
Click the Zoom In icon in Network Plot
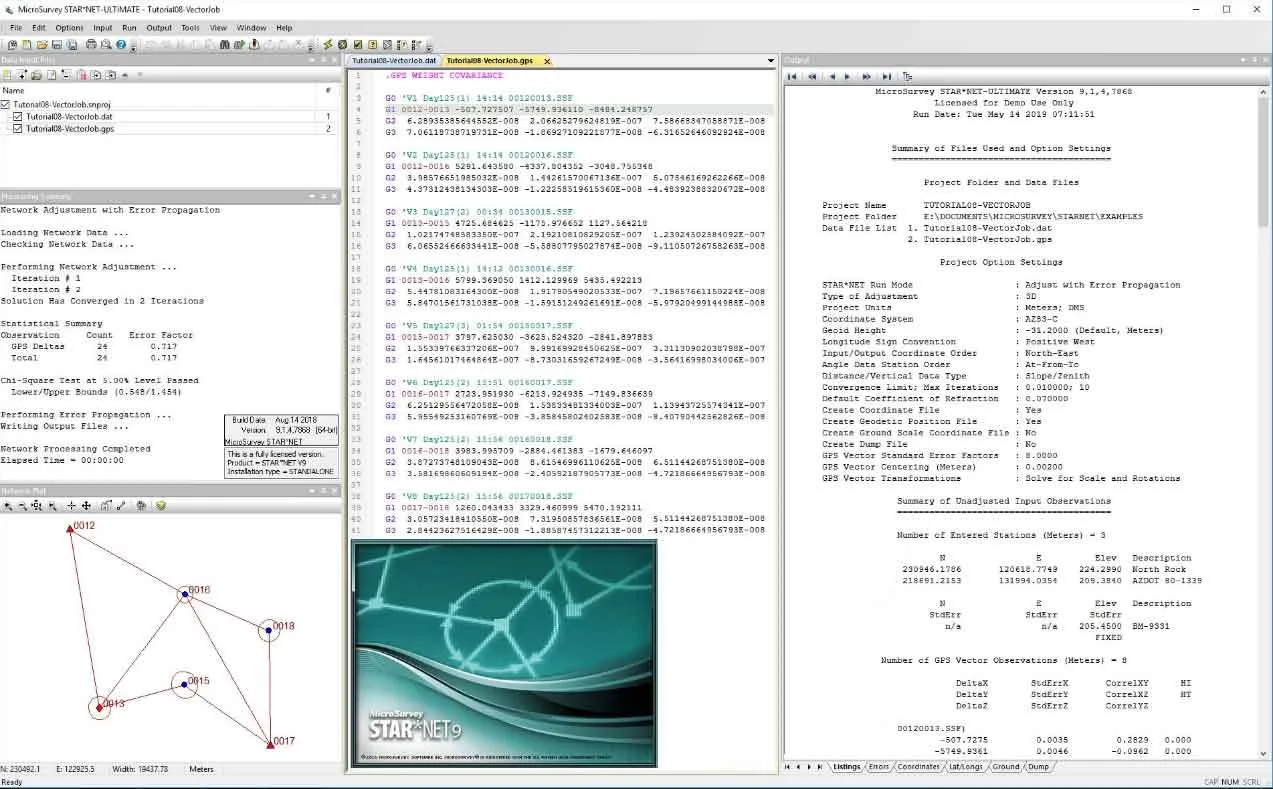pyautogui.click(x=7, y=506)
